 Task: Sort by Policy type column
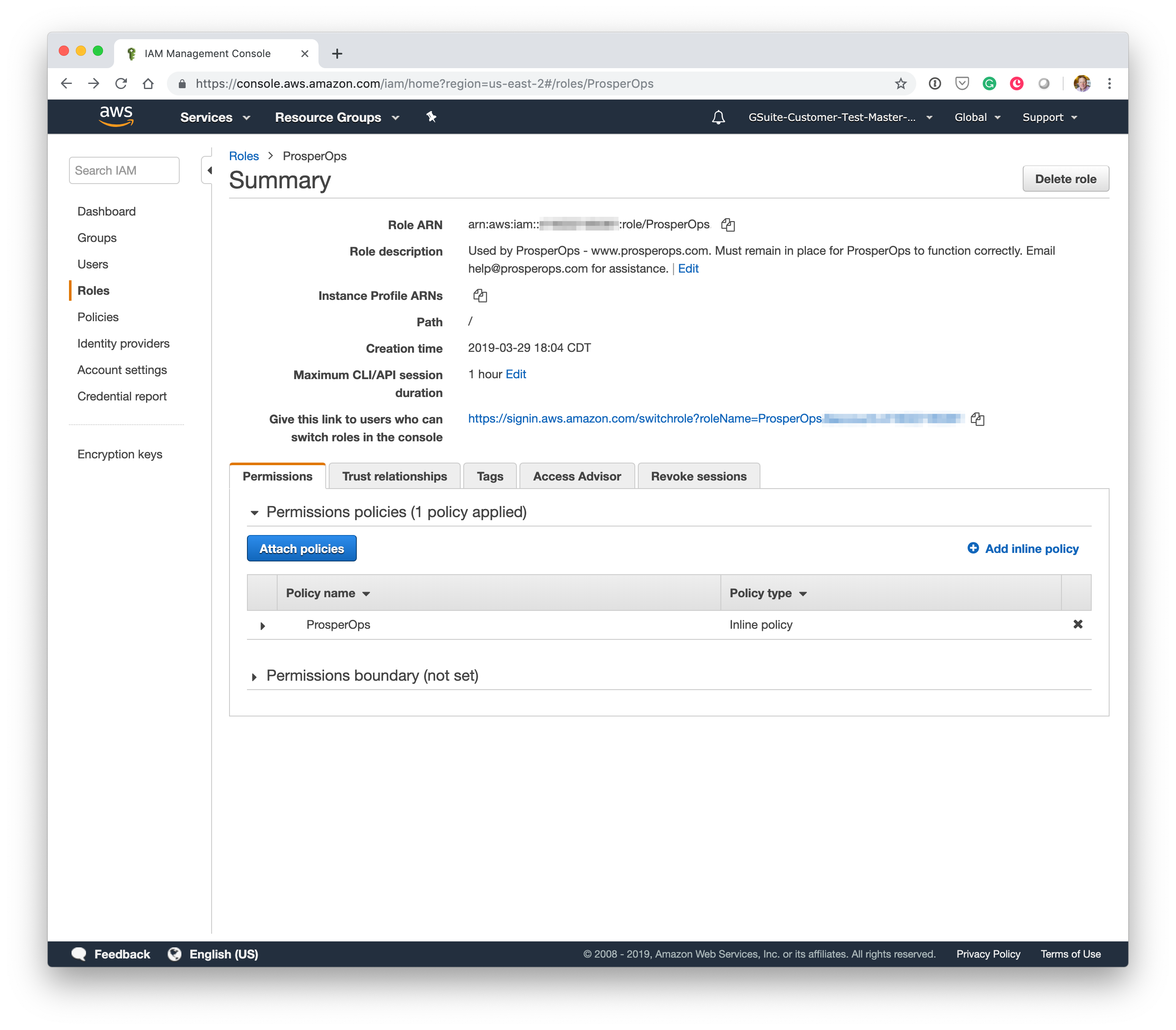(x=768, y=593)
